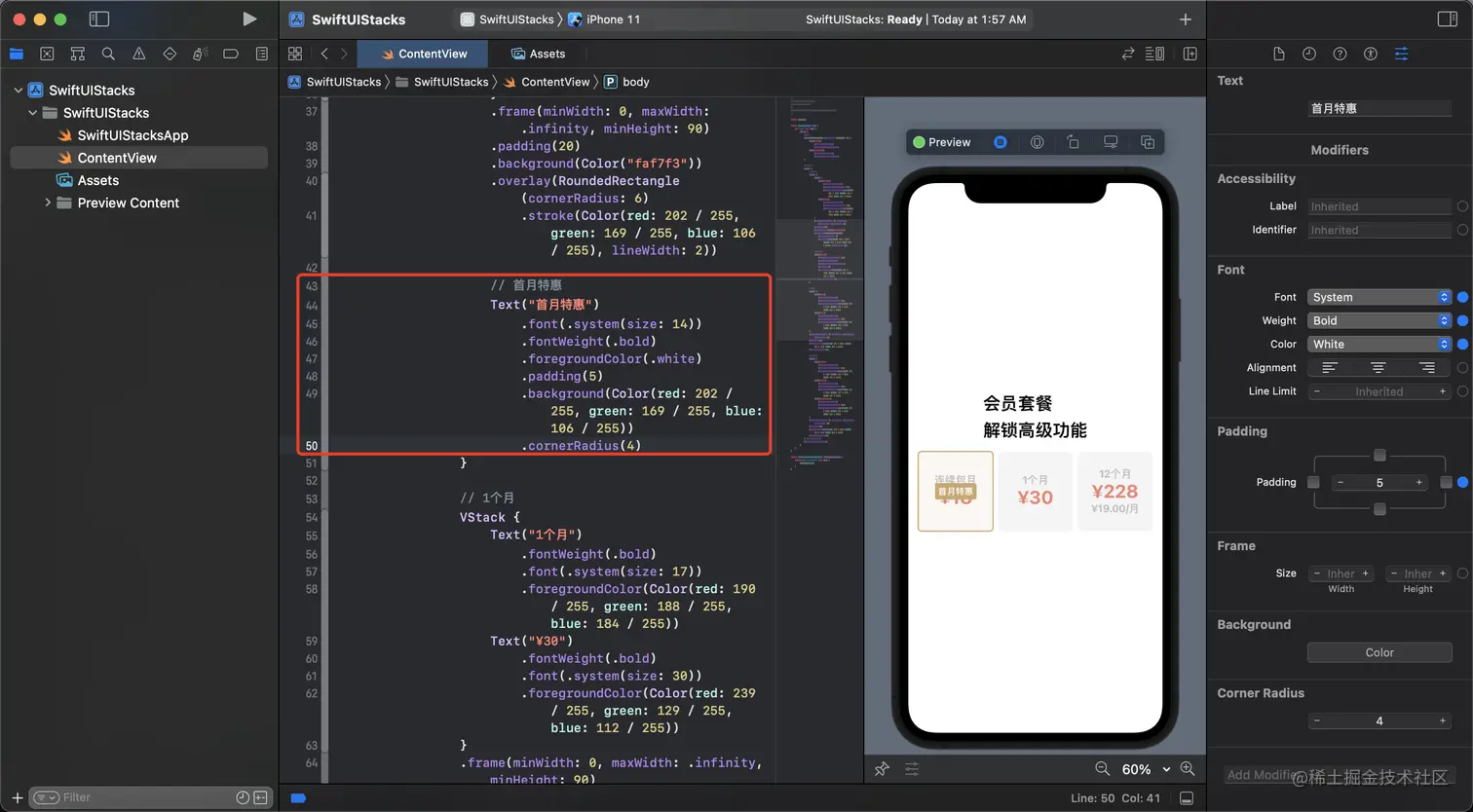1473x812 pixels.
Task: Collapse the SwiftUIStacks project root
Action: [18, 91]
